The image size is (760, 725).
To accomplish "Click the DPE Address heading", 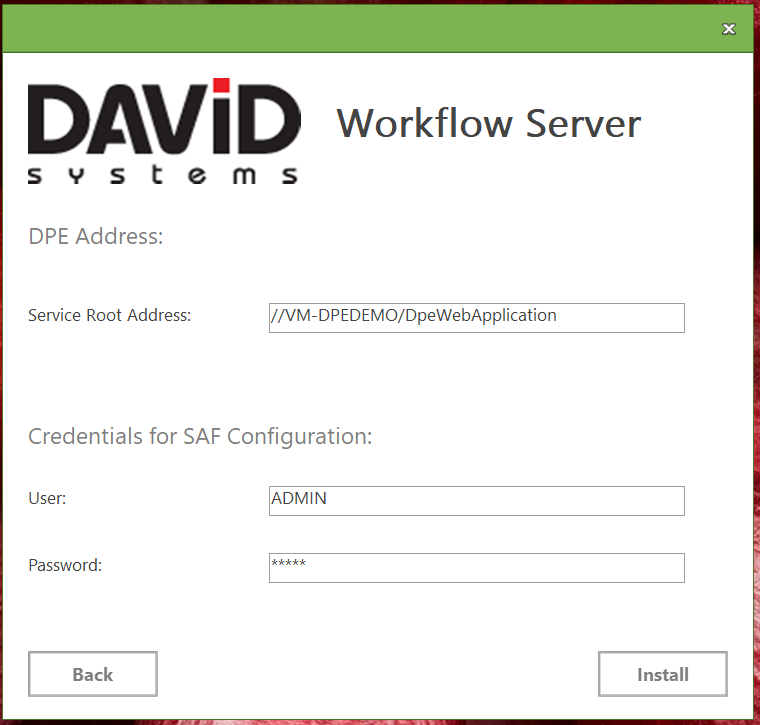I will click(95, 237).
